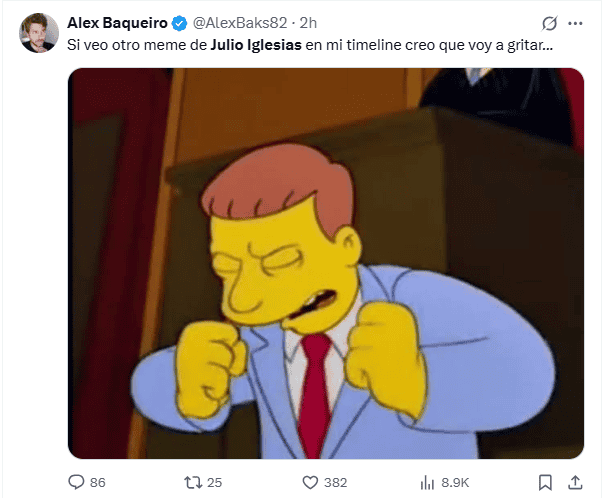Image resolution: width=605 pixels, height=498 pixels.
Task: Click the Alex Baqueiro display name
Action: tap(117, 23)
